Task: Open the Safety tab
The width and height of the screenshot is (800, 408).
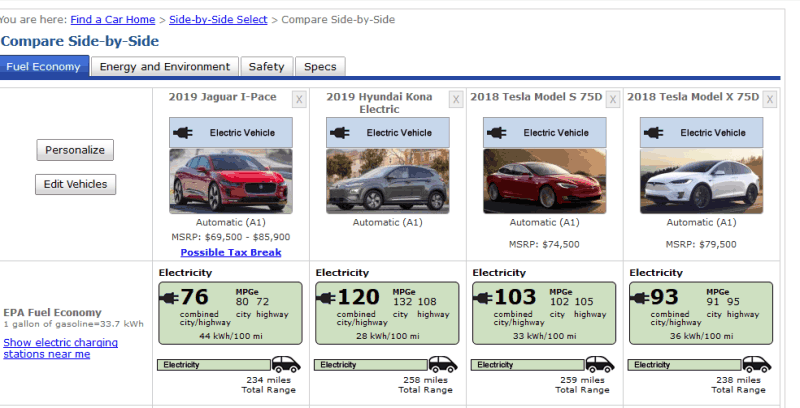Action: point(266,67)
